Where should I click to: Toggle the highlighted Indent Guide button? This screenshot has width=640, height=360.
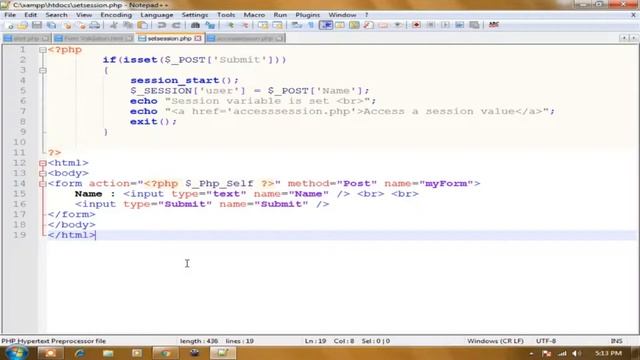[326, 25]
